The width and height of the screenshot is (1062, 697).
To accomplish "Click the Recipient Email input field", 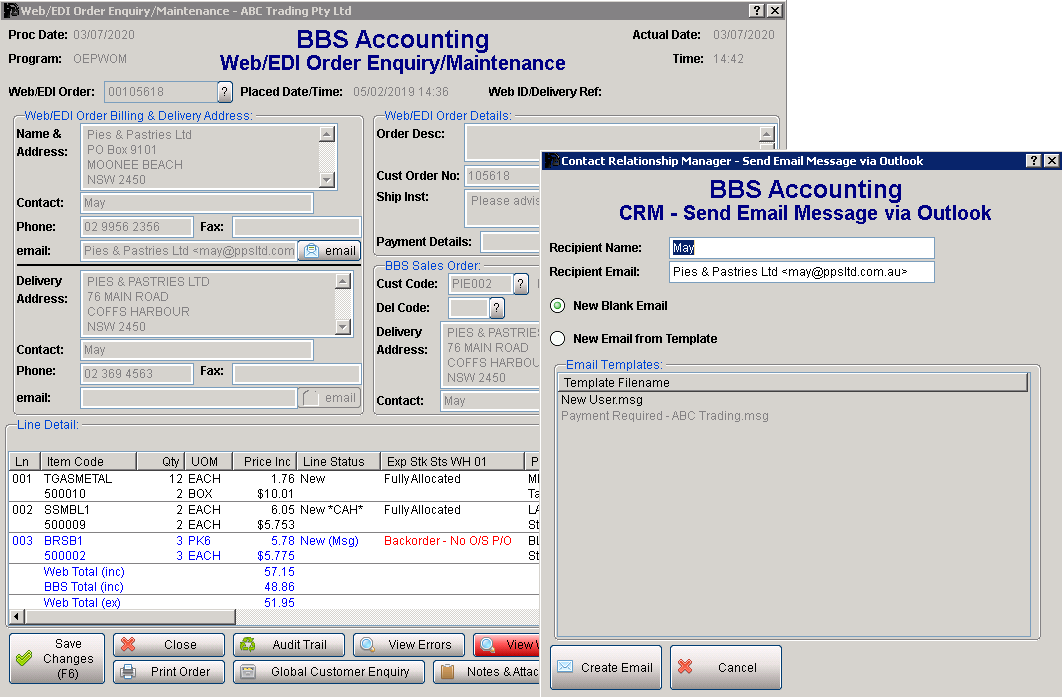I will [x=801, y=272].
